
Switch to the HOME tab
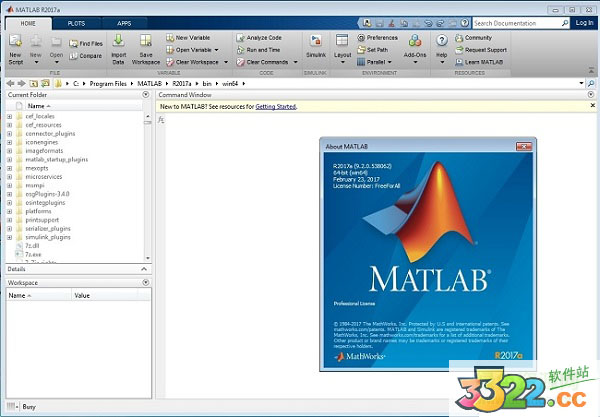coord(28,24)
